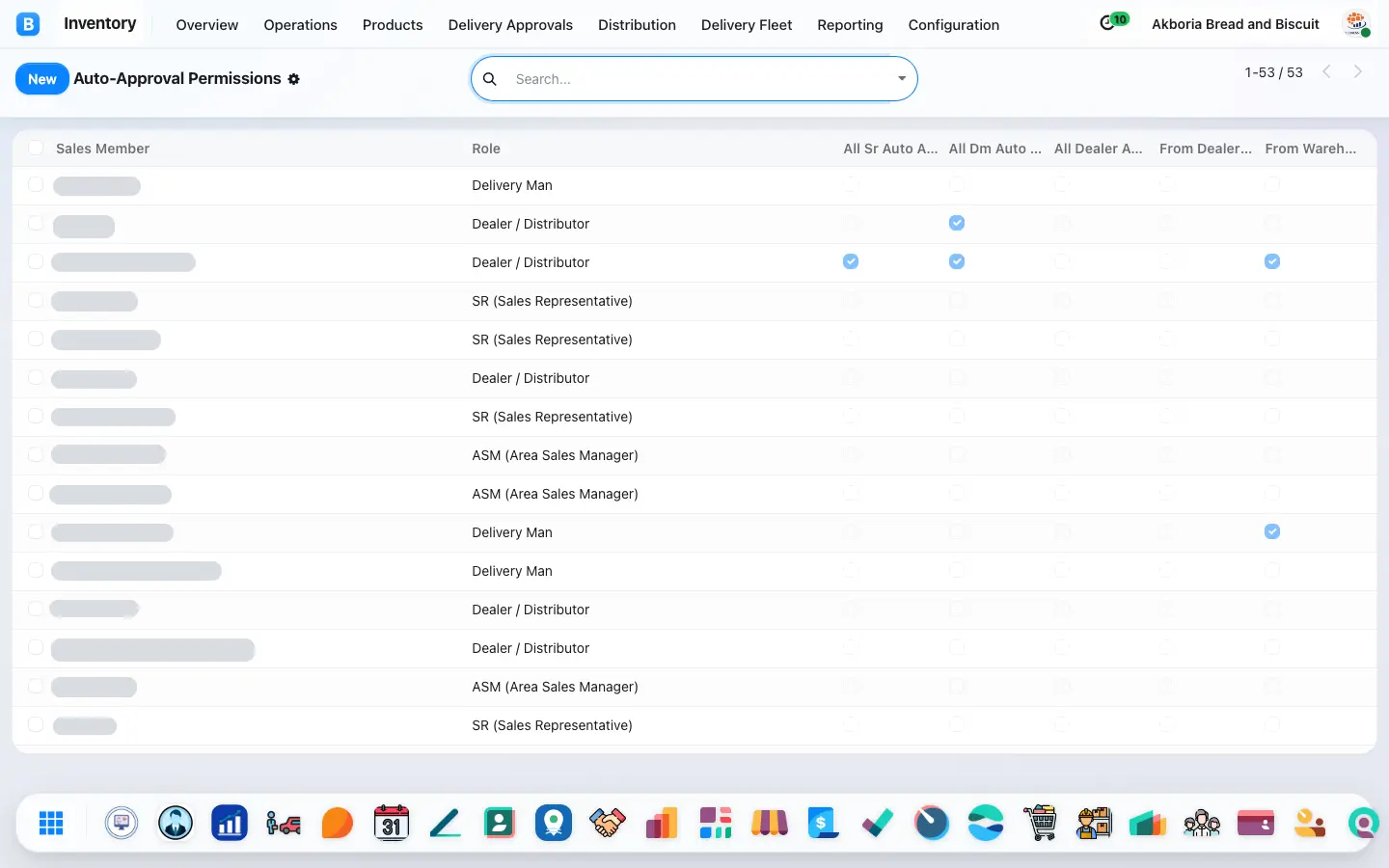The height and width of the screenshot is (868, 1389).
Task: Open the orange chat bubble app in dock
Action: [x=338, y=823]
